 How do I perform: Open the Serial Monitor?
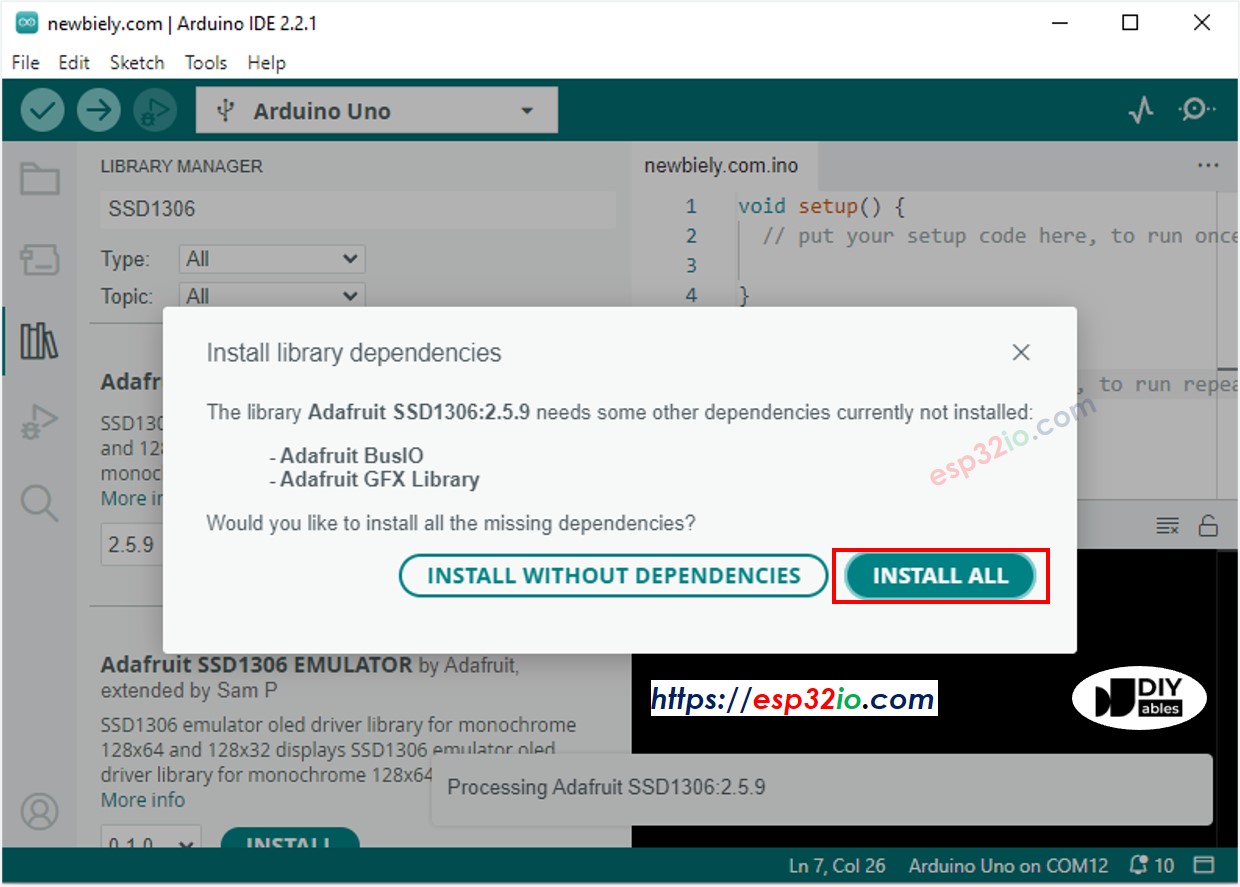[x=1195, y=110]
